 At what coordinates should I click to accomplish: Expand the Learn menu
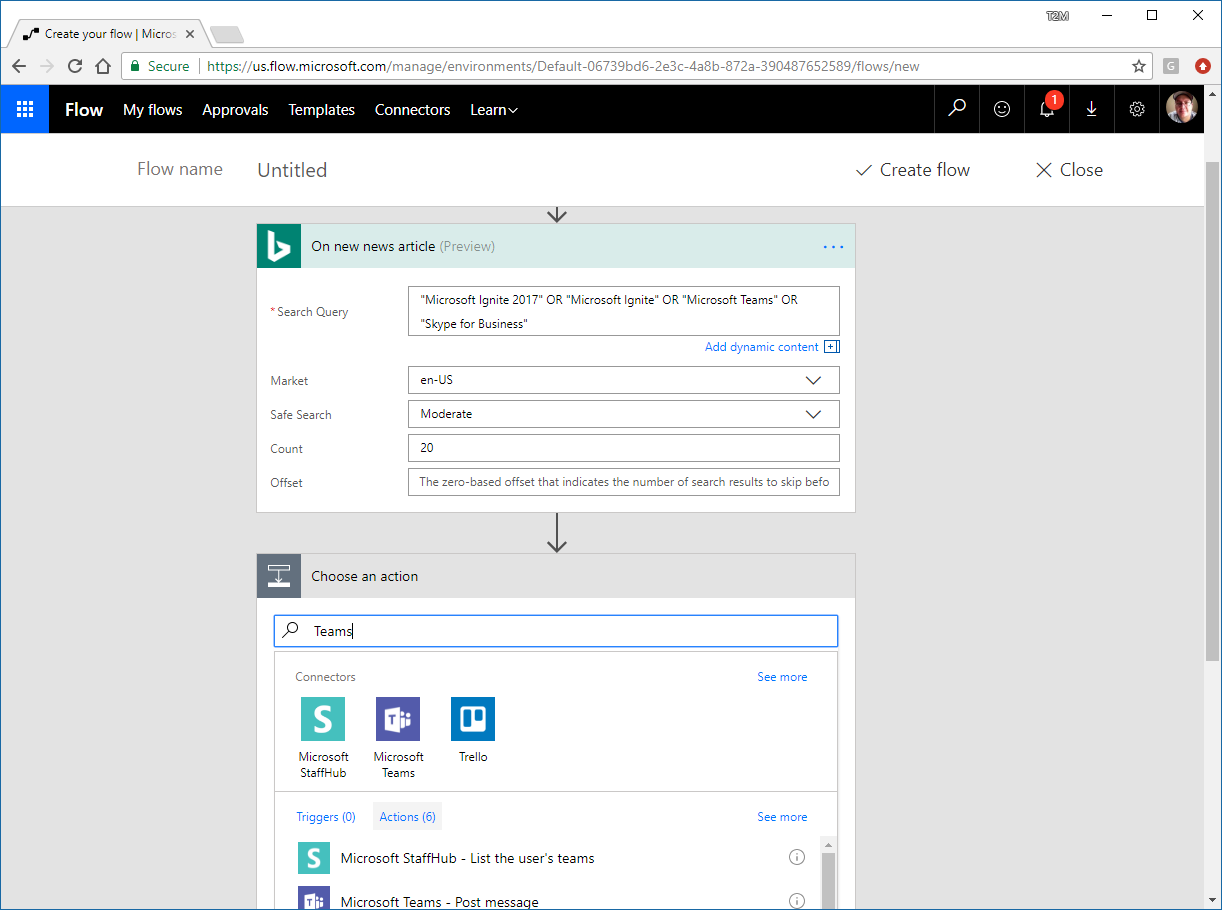click(493, 109)
